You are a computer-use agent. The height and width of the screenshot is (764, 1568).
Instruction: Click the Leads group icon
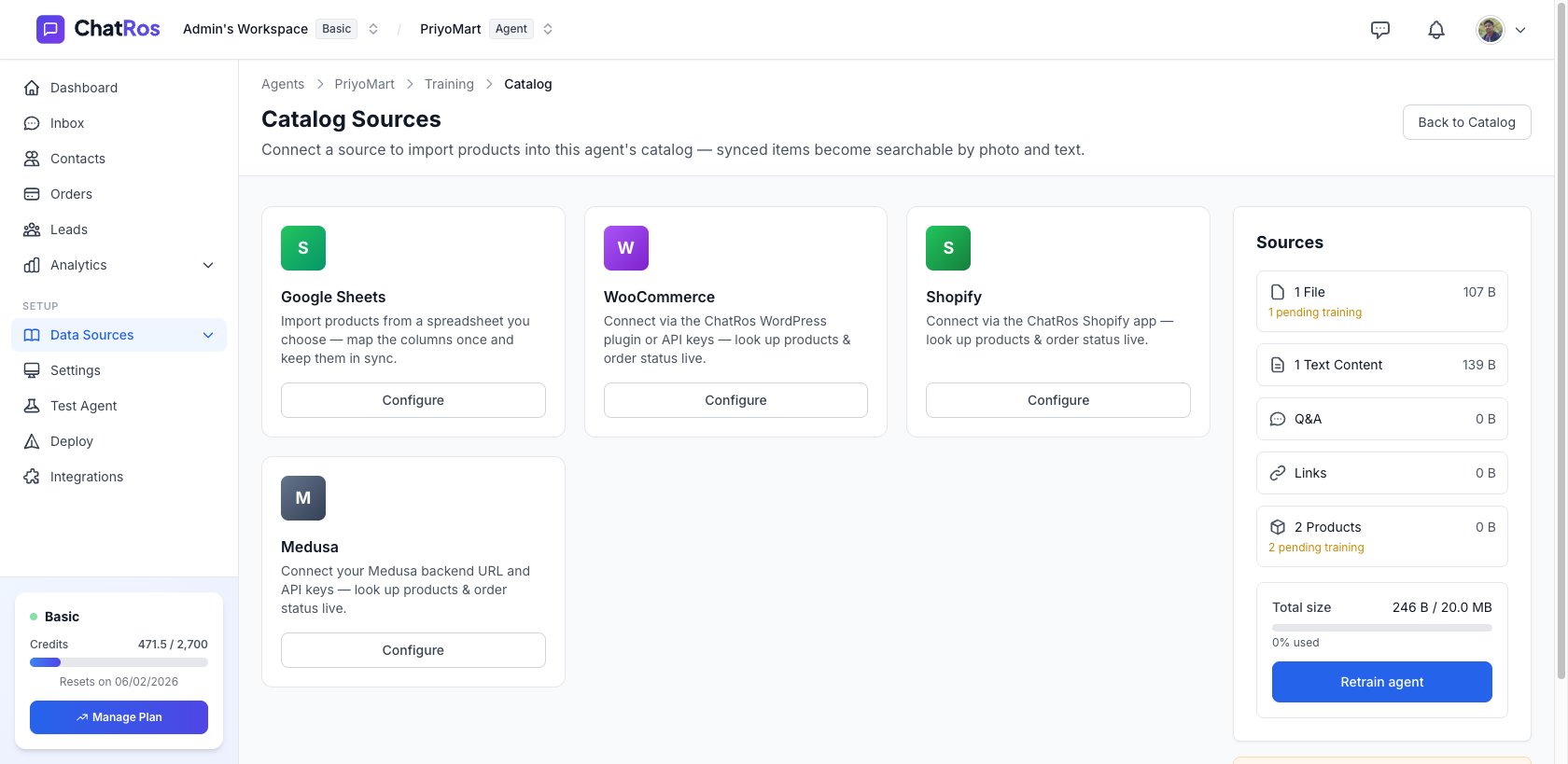point(32,229)
